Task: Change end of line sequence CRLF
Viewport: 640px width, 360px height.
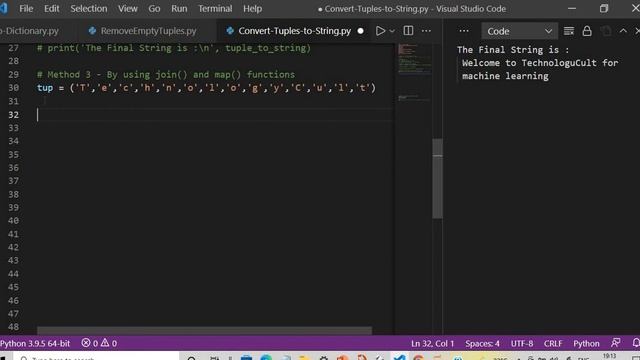Action: point(553,344)
